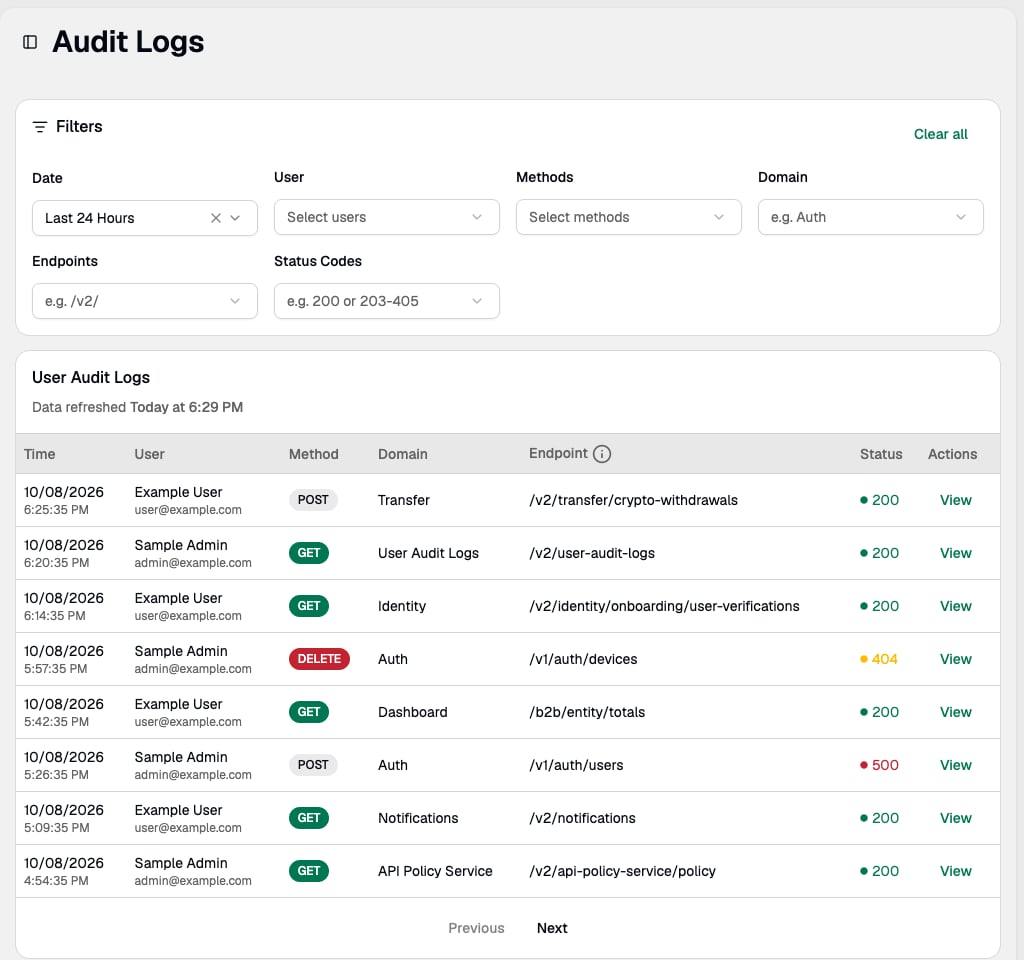Image resolution: width=1024 pixels, height=960 pixels.
Task: View the user-verifications log entry
Action: [955, 606]
